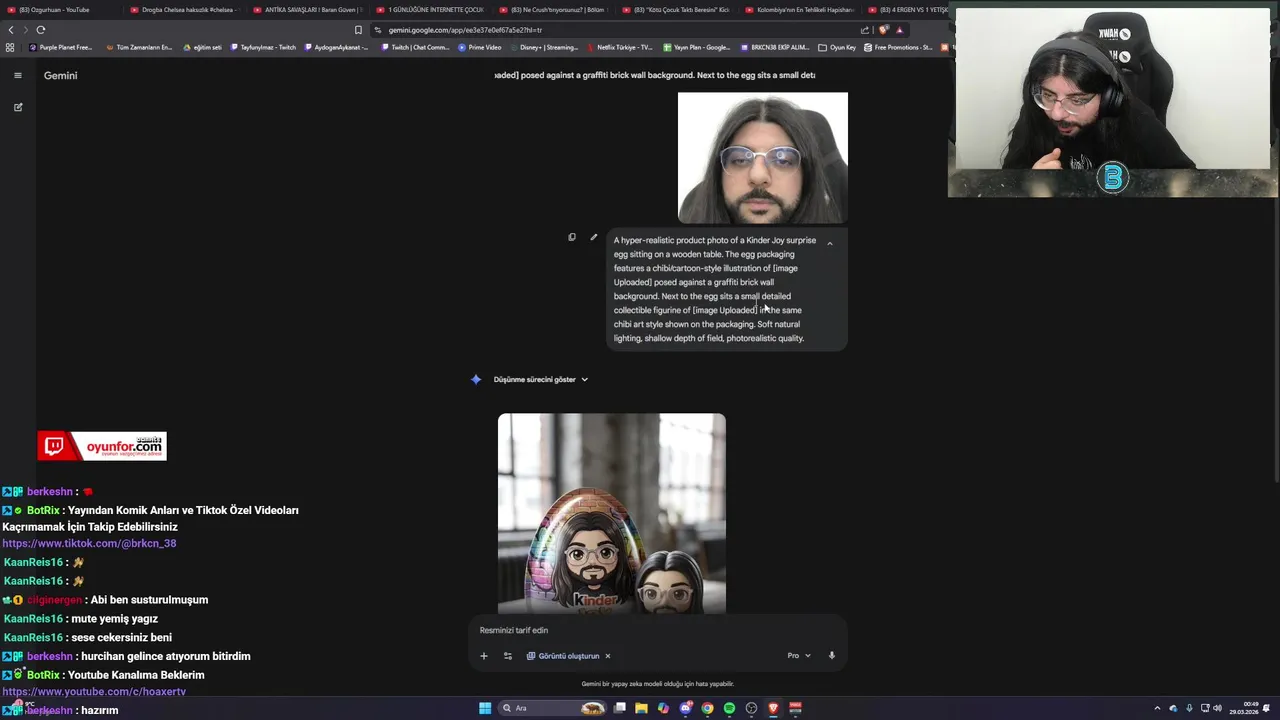The width and height of the screenshot is (1280, 720).
Task: Open 'Purple Planet Free' bookmark
Action: [x=61, y=47]
